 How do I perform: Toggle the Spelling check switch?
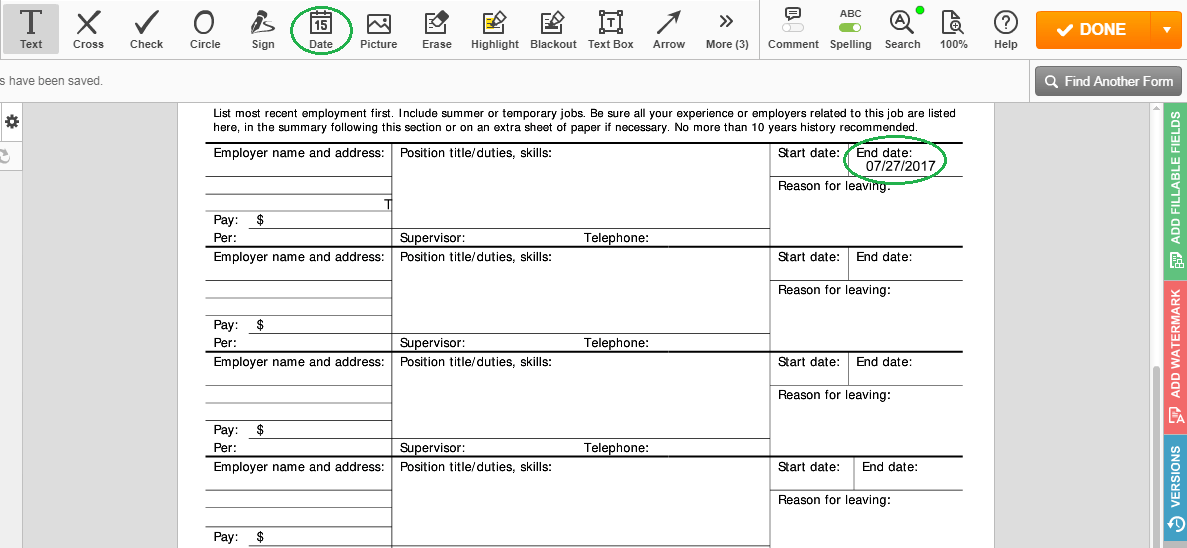tap(850, 27)
